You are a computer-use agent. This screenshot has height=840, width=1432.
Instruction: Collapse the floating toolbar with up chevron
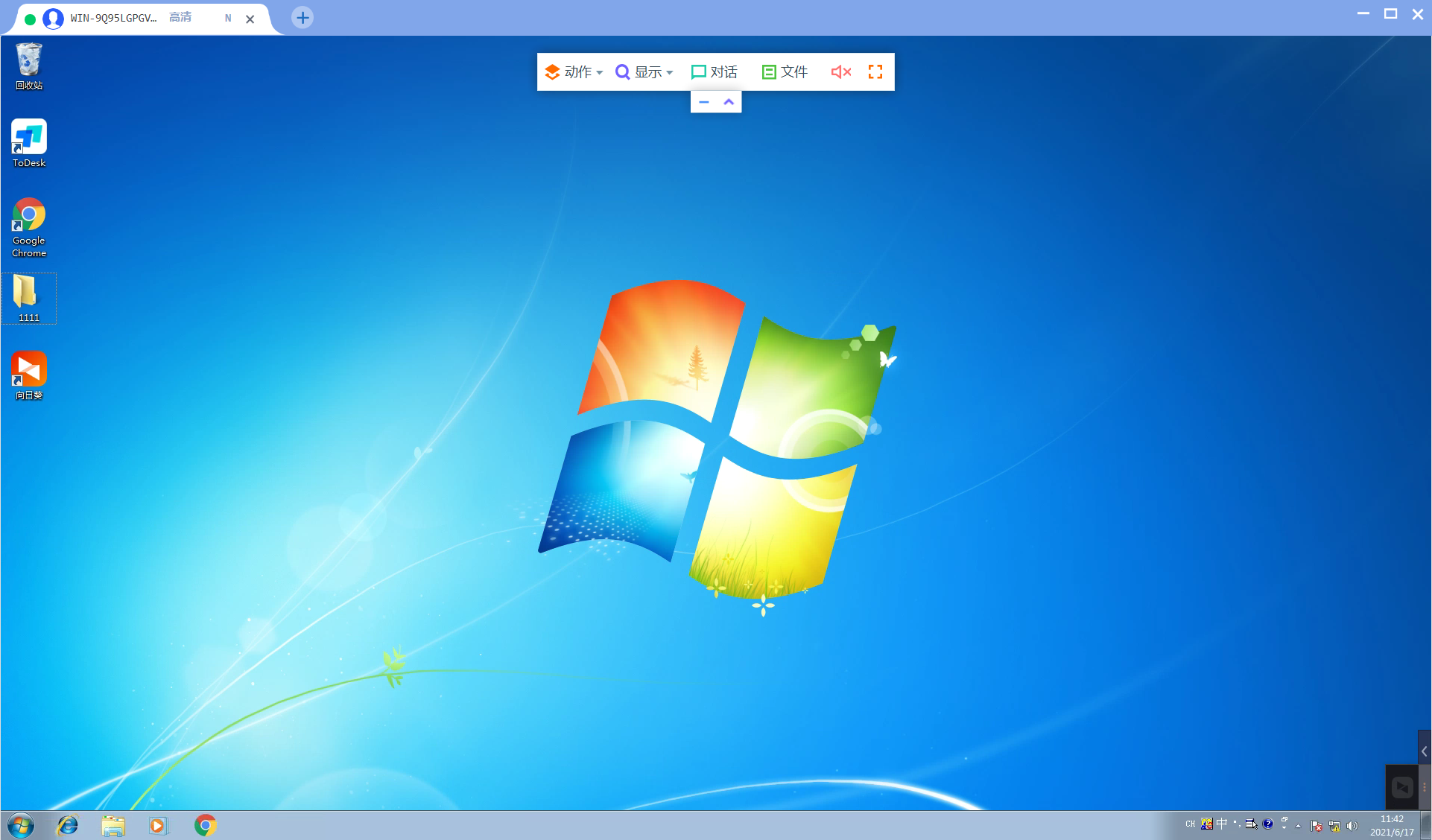(x=729, y=102)
